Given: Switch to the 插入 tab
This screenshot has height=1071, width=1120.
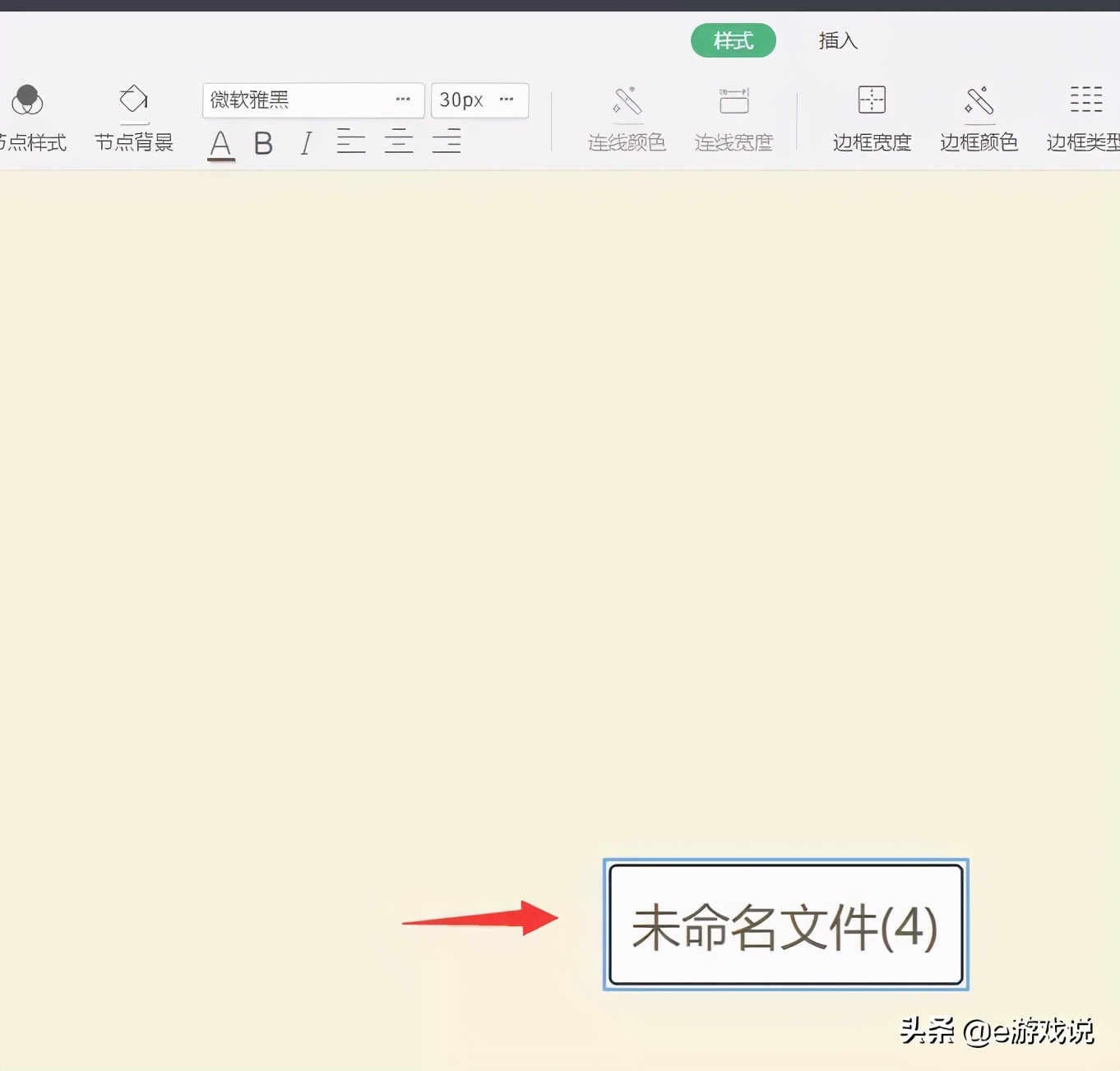Looking at the screenshot, I should 838,40.
